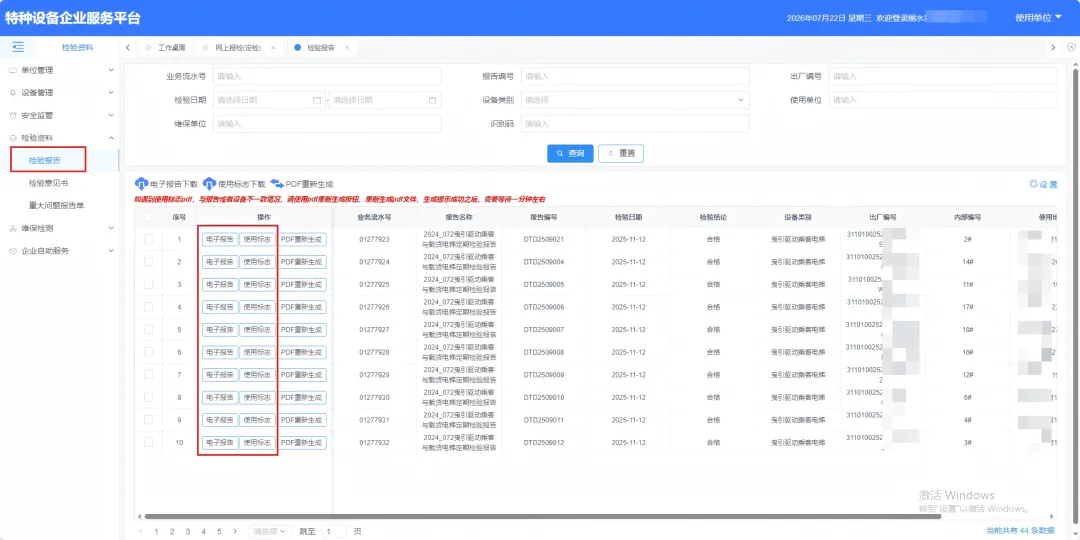1080x540 pixels.
Task: Go to next page with right arrow
Action: [235, 532]
